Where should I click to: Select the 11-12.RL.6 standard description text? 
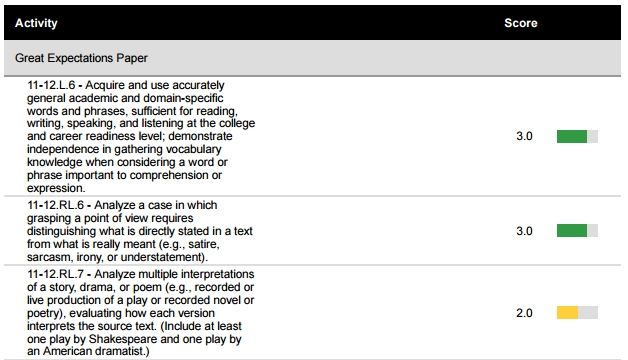(x=140, y=231)
